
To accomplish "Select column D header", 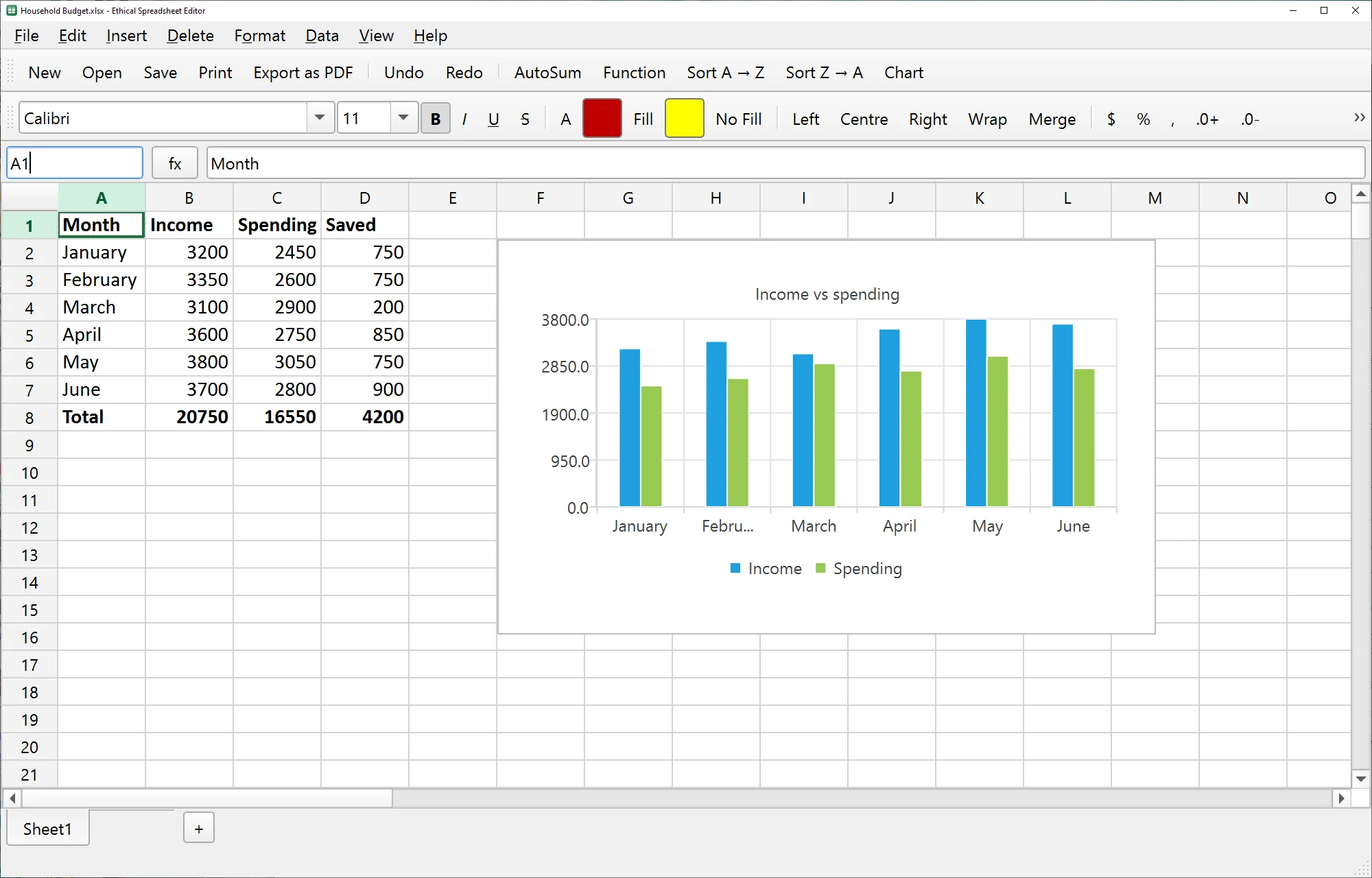I will pyautogui.click(x=365, y=198).
